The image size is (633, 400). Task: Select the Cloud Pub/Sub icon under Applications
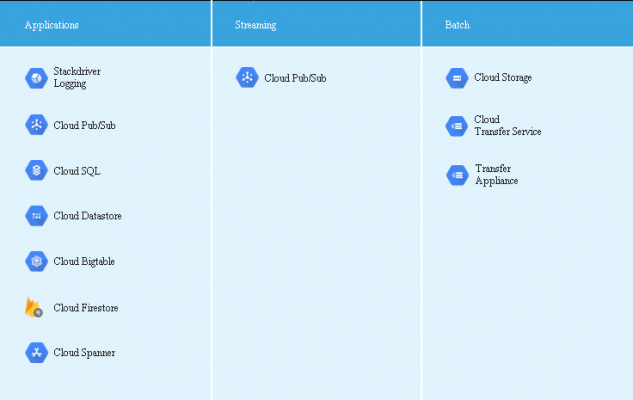coord(36,125)
